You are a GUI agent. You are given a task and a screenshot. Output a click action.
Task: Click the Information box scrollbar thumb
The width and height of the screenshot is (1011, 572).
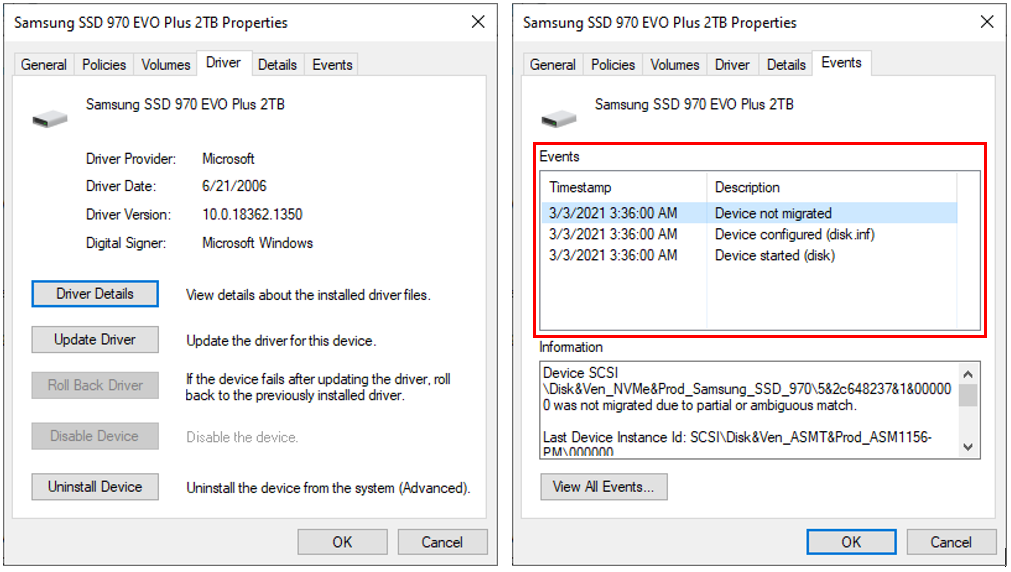[968, 395]
